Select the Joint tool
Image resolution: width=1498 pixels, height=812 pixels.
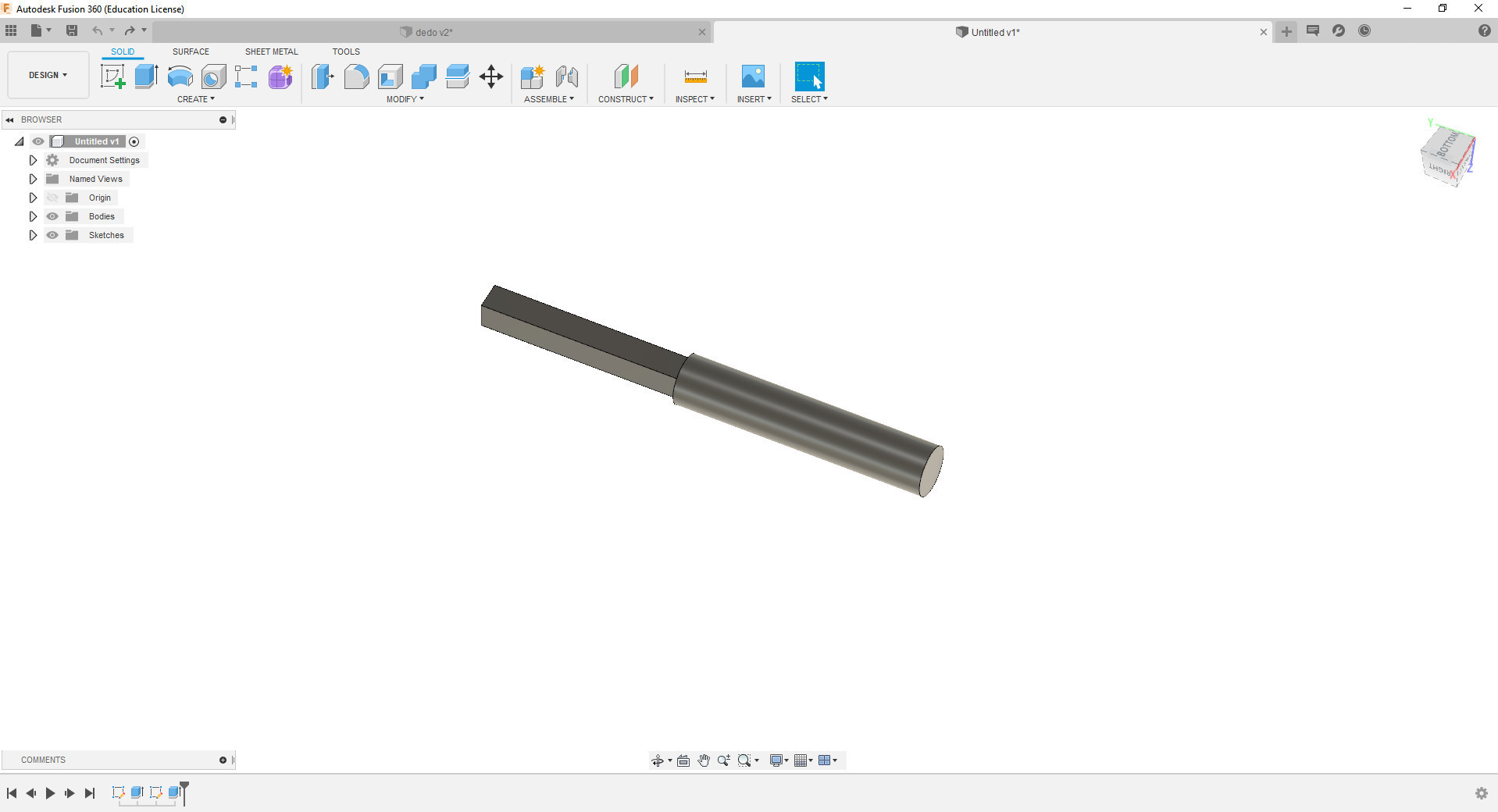[567, 77]
